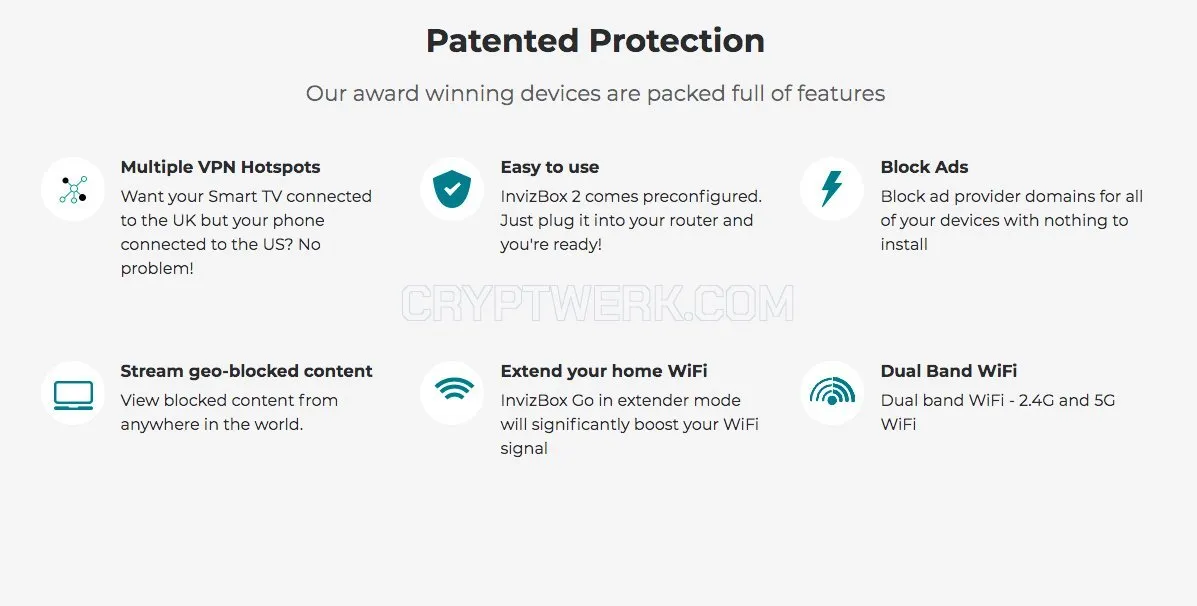Click the award winning devices subtitle
The image size is (1197, 606).
595,93
